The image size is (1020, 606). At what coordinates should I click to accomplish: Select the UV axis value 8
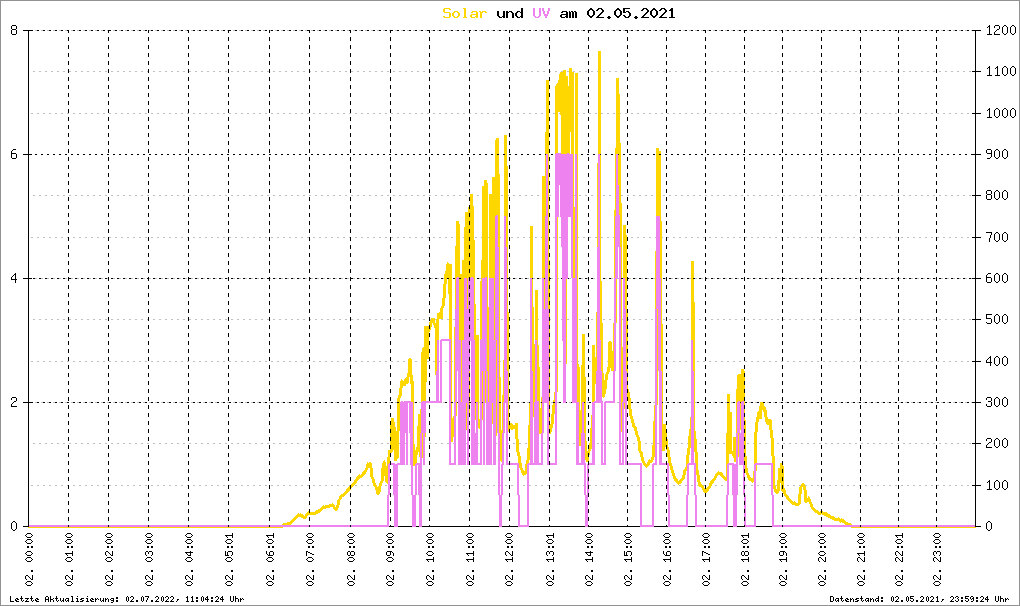point(14,31)
